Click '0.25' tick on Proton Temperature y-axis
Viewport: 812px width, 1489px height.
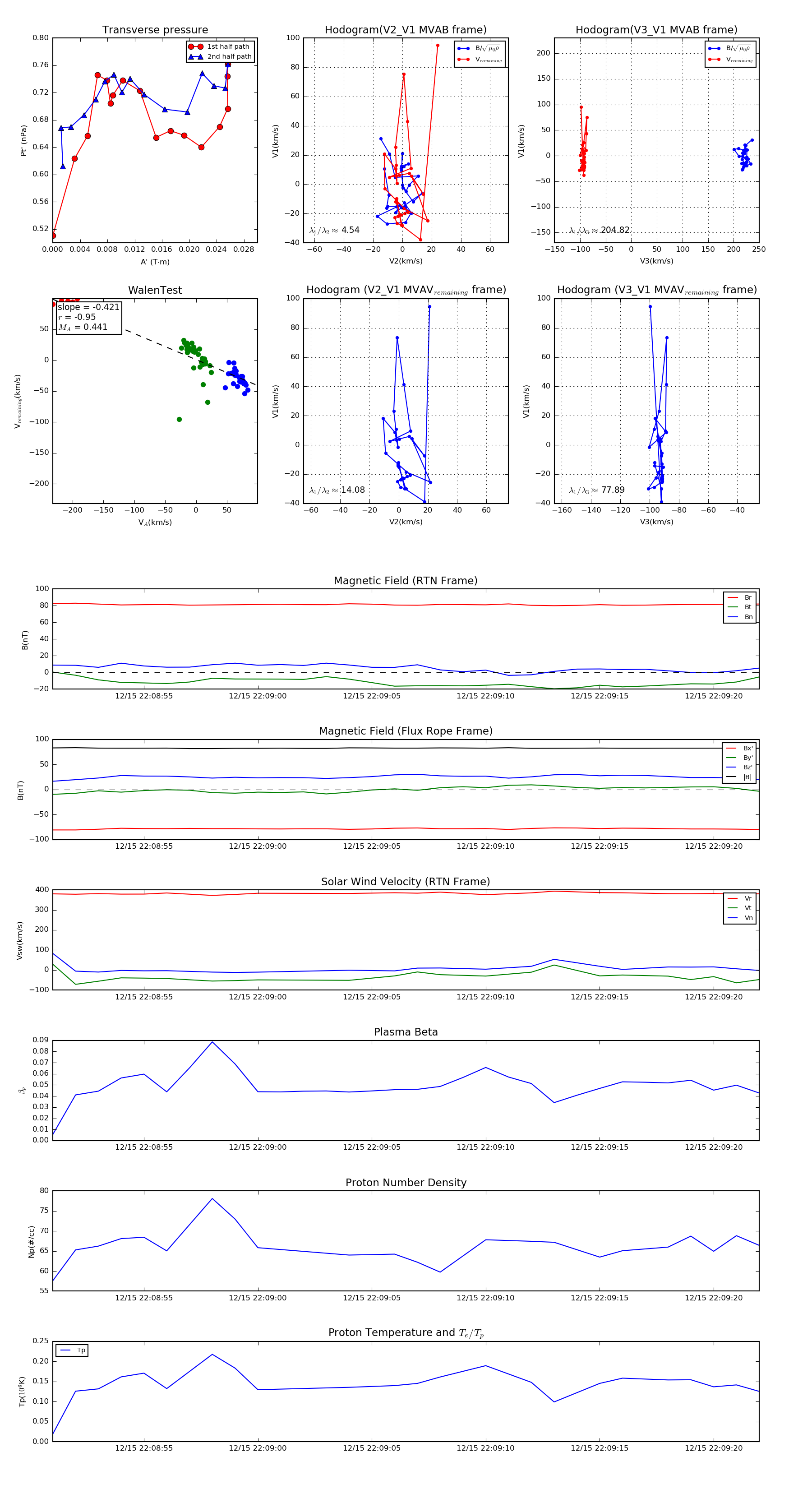click(41, 1341)
